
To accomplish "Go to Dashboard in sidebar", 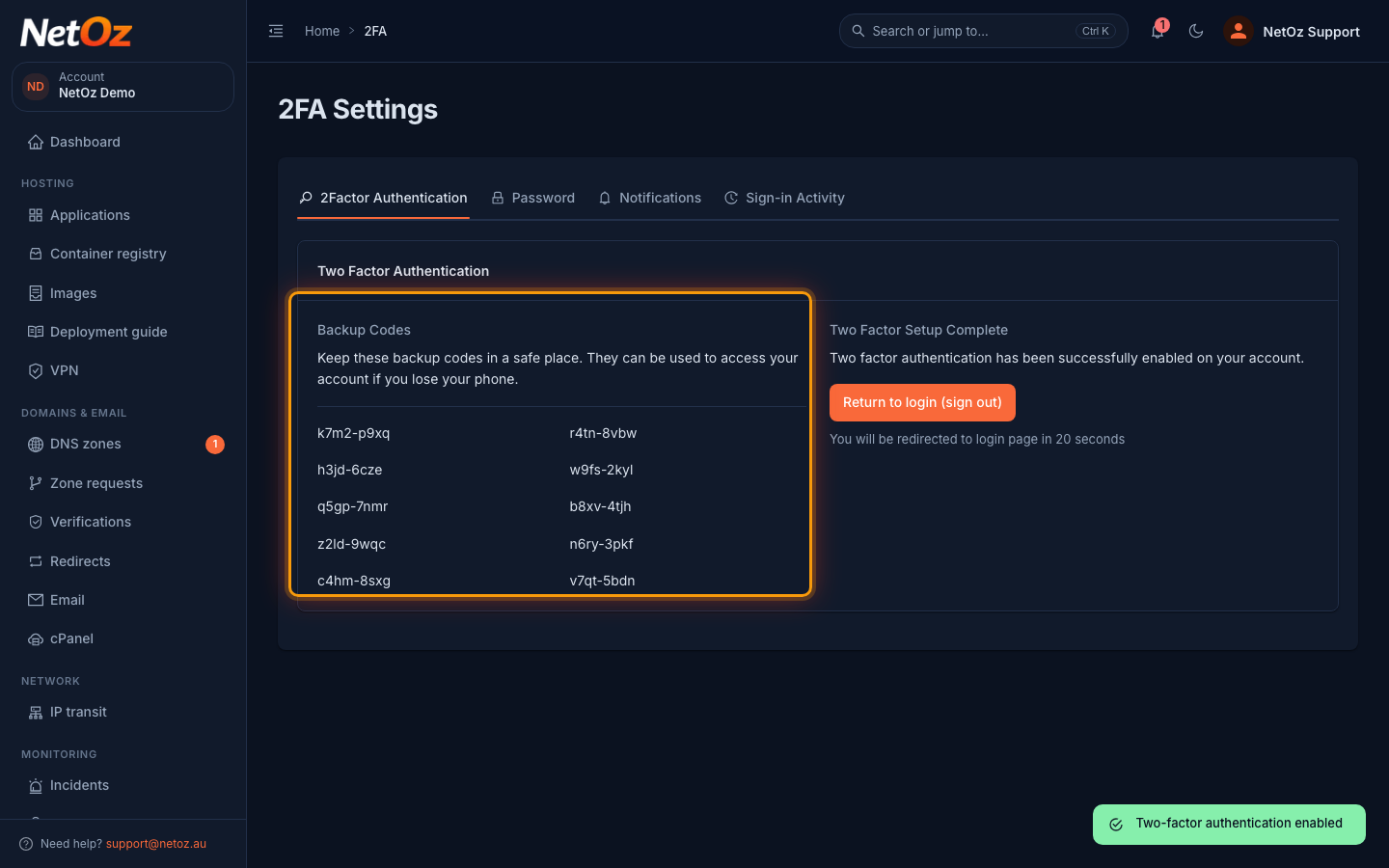I will (x=123, y=142).
